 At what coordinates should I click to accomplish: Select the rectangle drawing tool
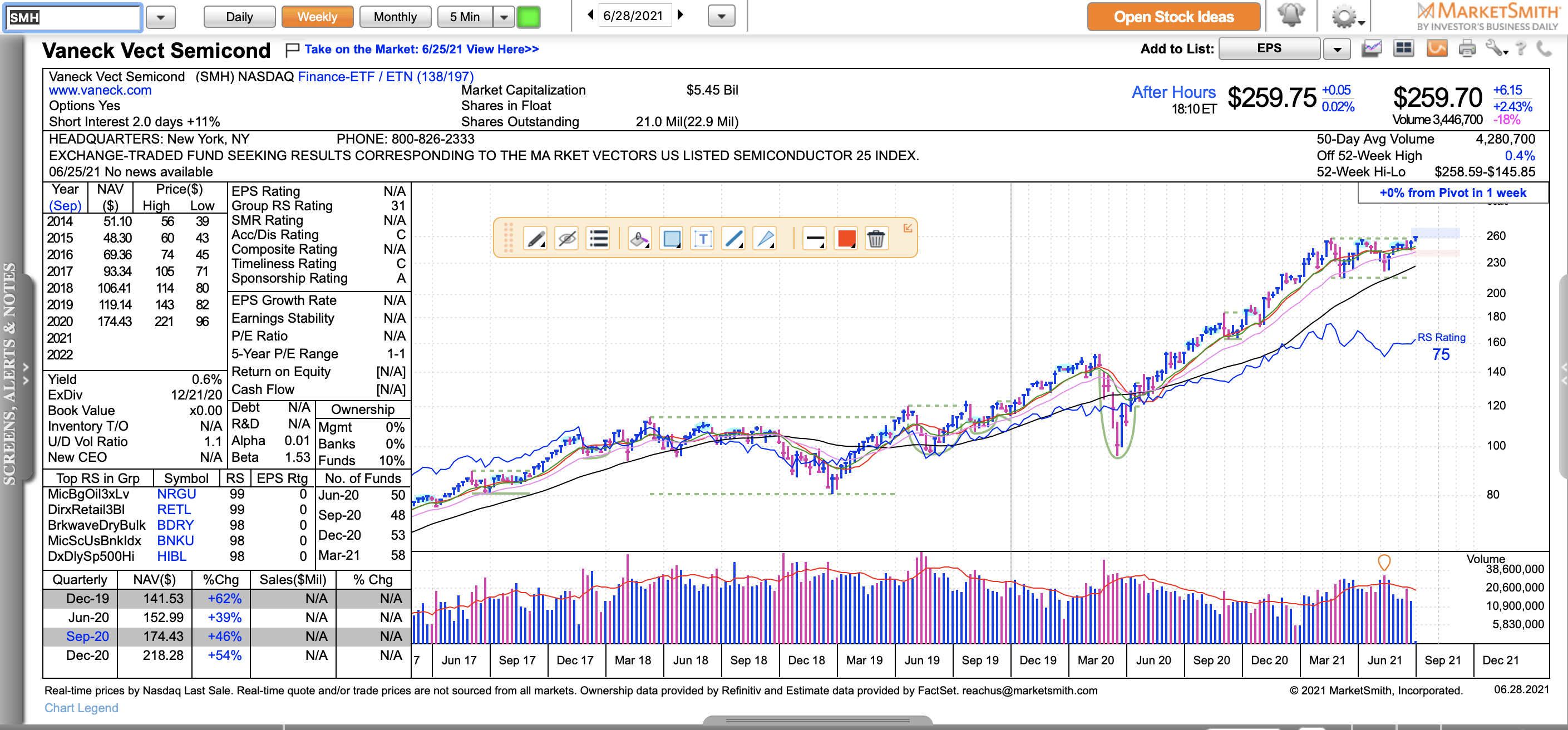click(672, 239)
